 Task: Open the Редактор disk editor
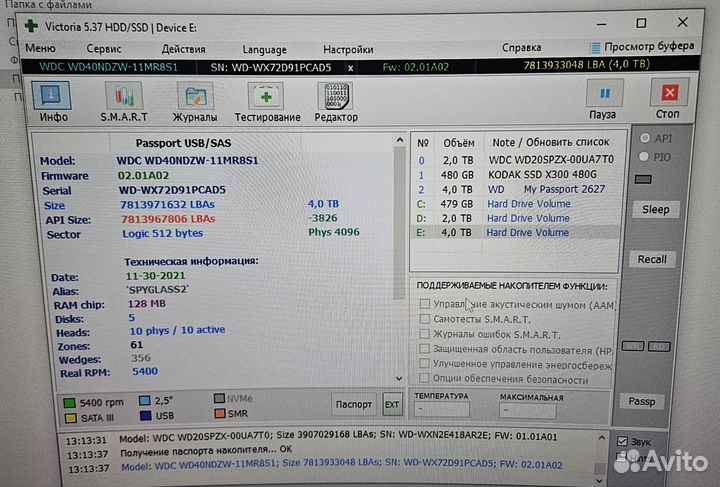[x=336, y=102]
